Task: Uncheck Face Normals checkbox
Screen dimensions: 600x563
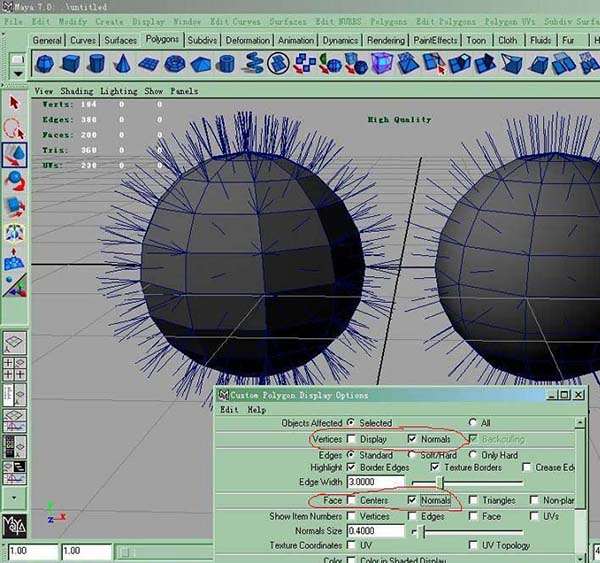Action: tap(412, 500)
